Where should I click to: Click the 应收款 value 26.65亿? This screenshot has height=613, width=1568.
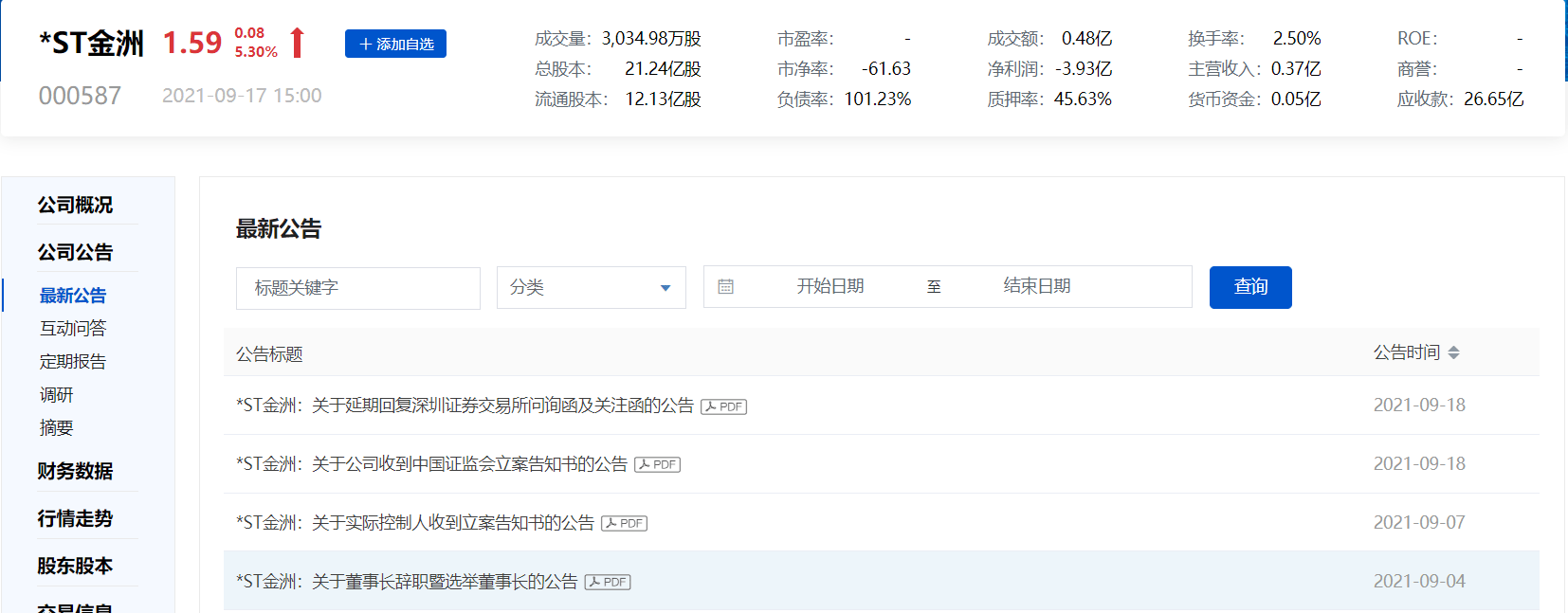pos(1493,99)
